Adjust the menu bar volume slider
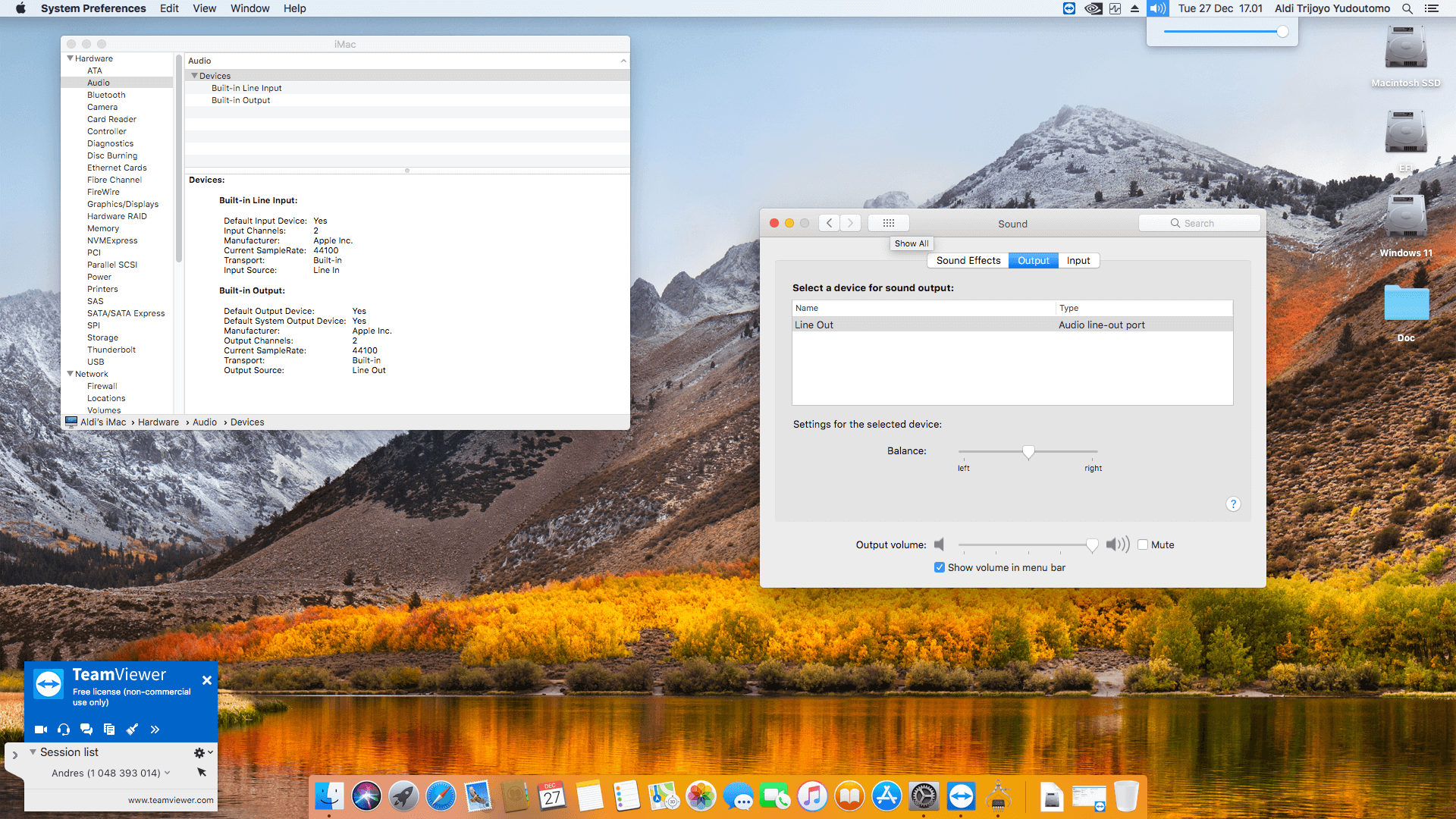This screenshot has width=1456, height=819. point(1282,31)
